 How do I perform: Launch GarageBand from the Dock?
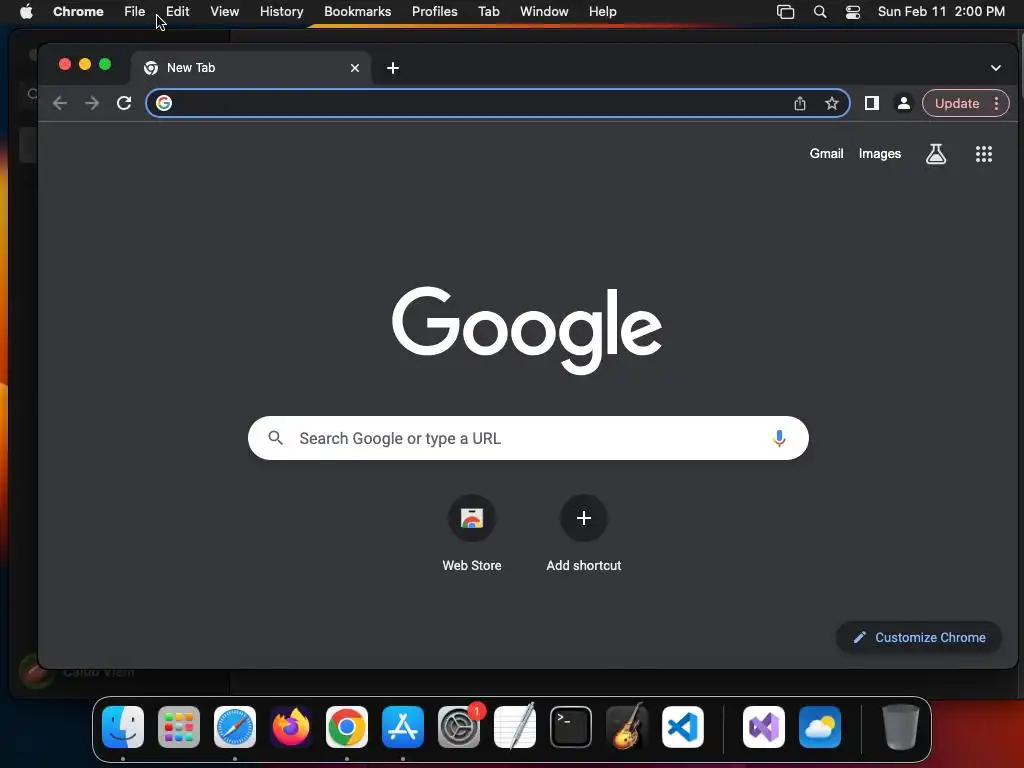(x=627, y=726)
